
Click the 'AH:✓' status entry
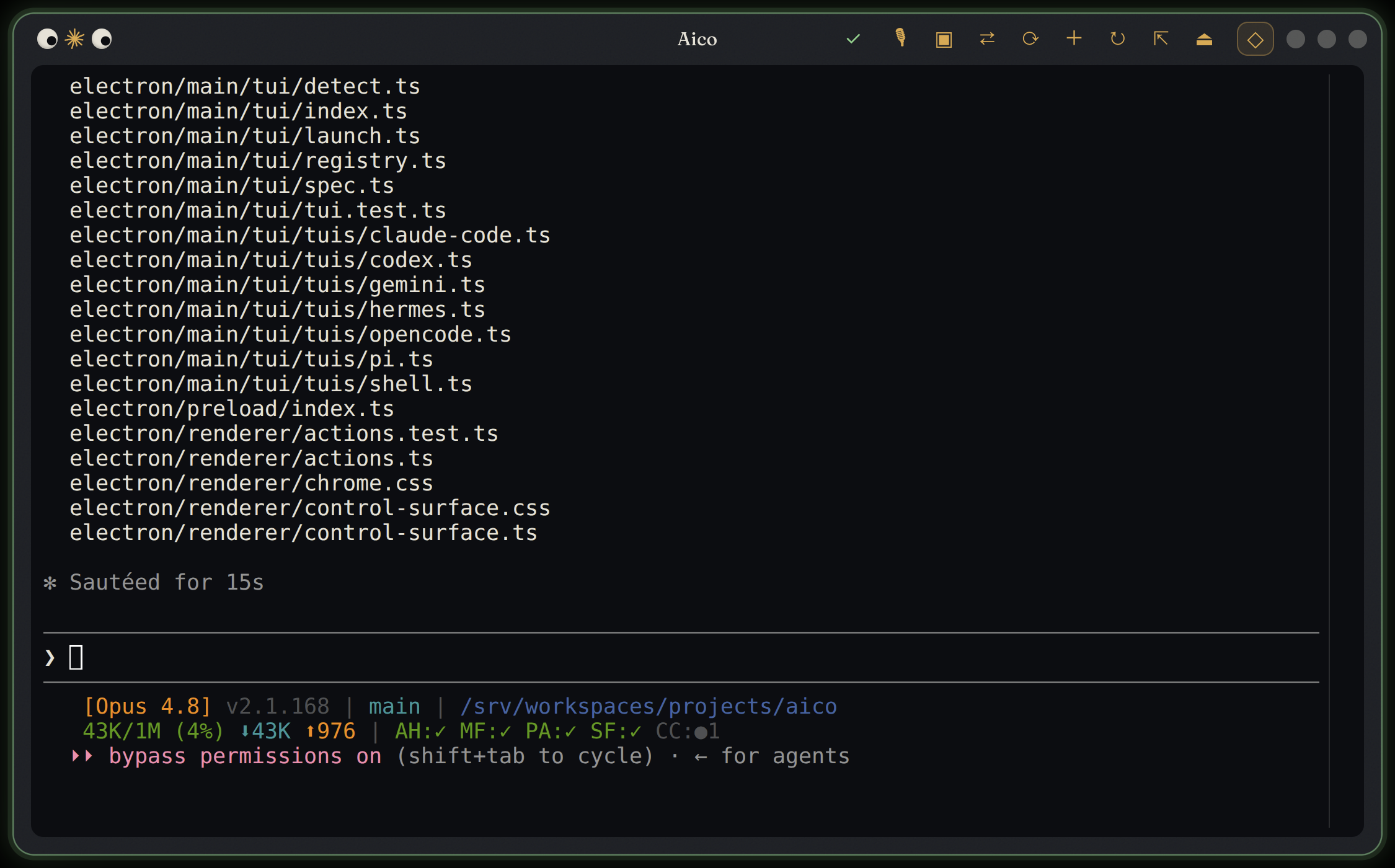pos(420,731)
